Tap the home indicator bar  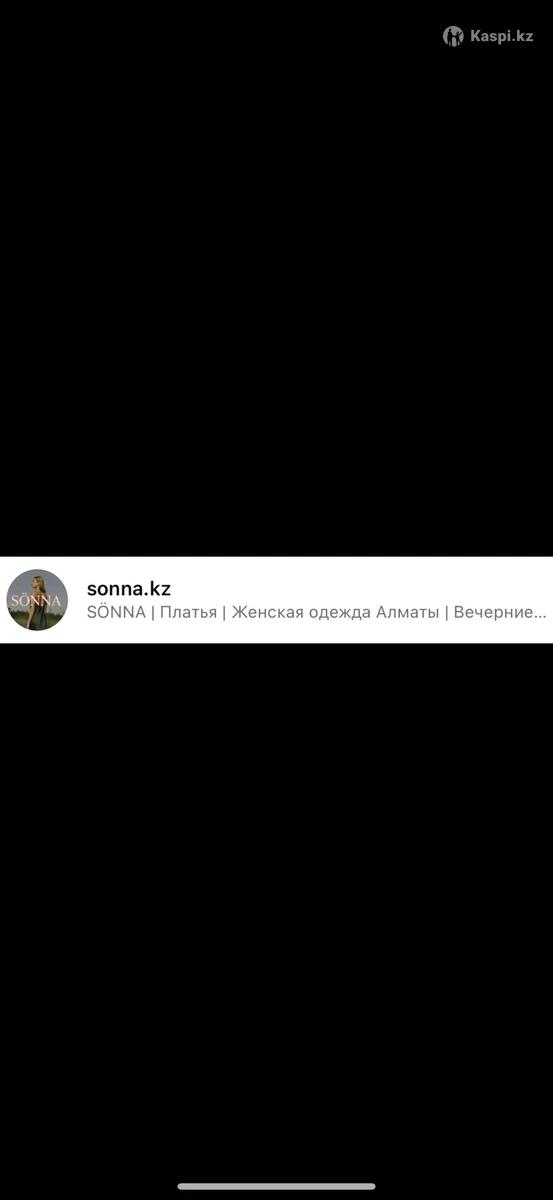(276, 1187)
